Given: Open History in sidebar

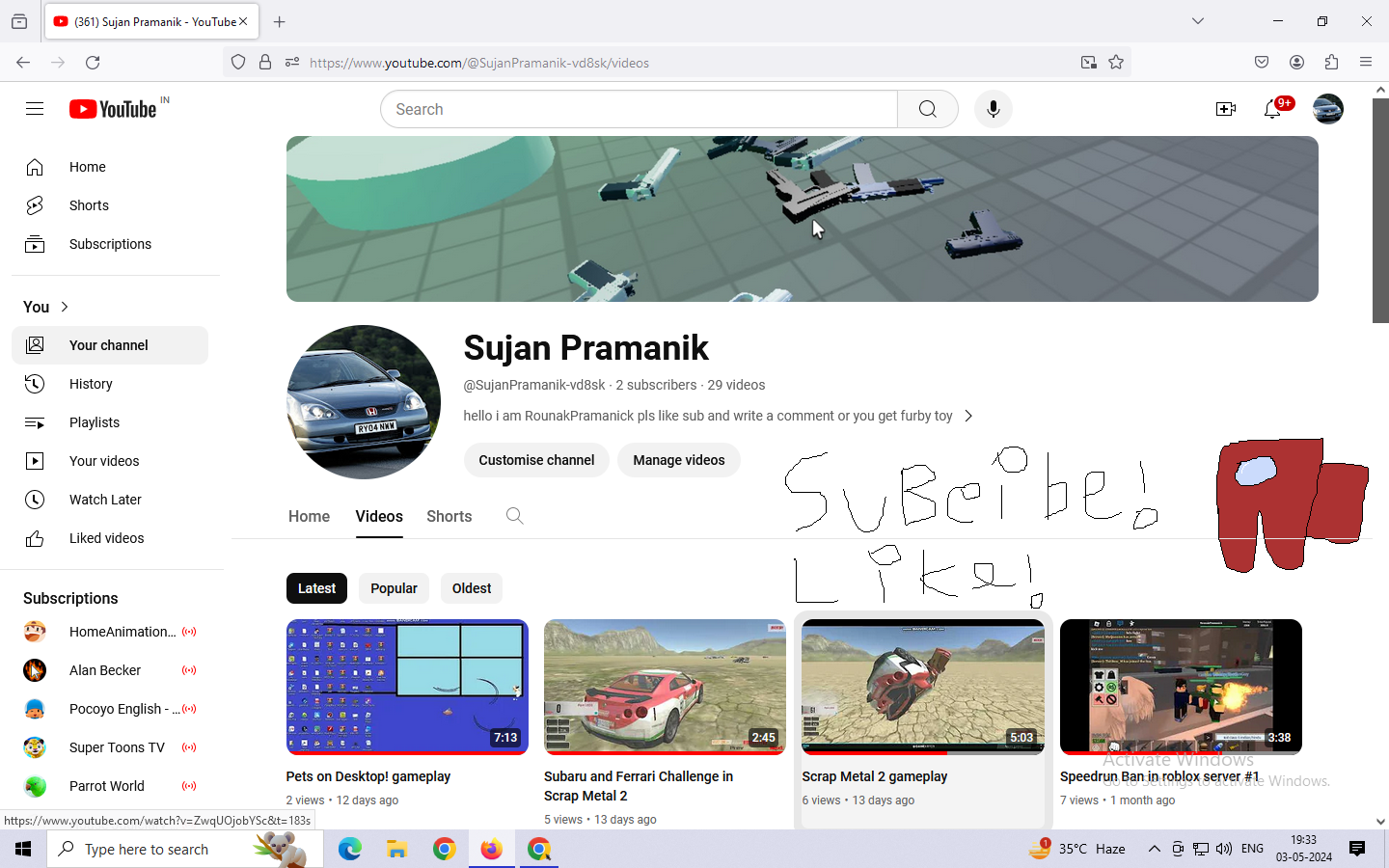Looking at the screenshot, I should (x=110, y=384).
